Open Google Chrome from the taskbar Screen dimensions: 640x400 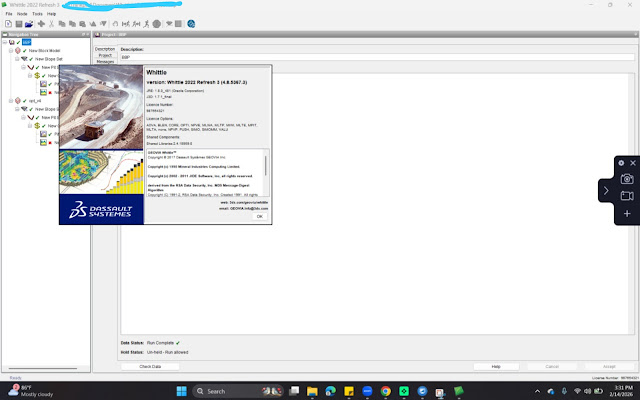[x=385, y=391]
